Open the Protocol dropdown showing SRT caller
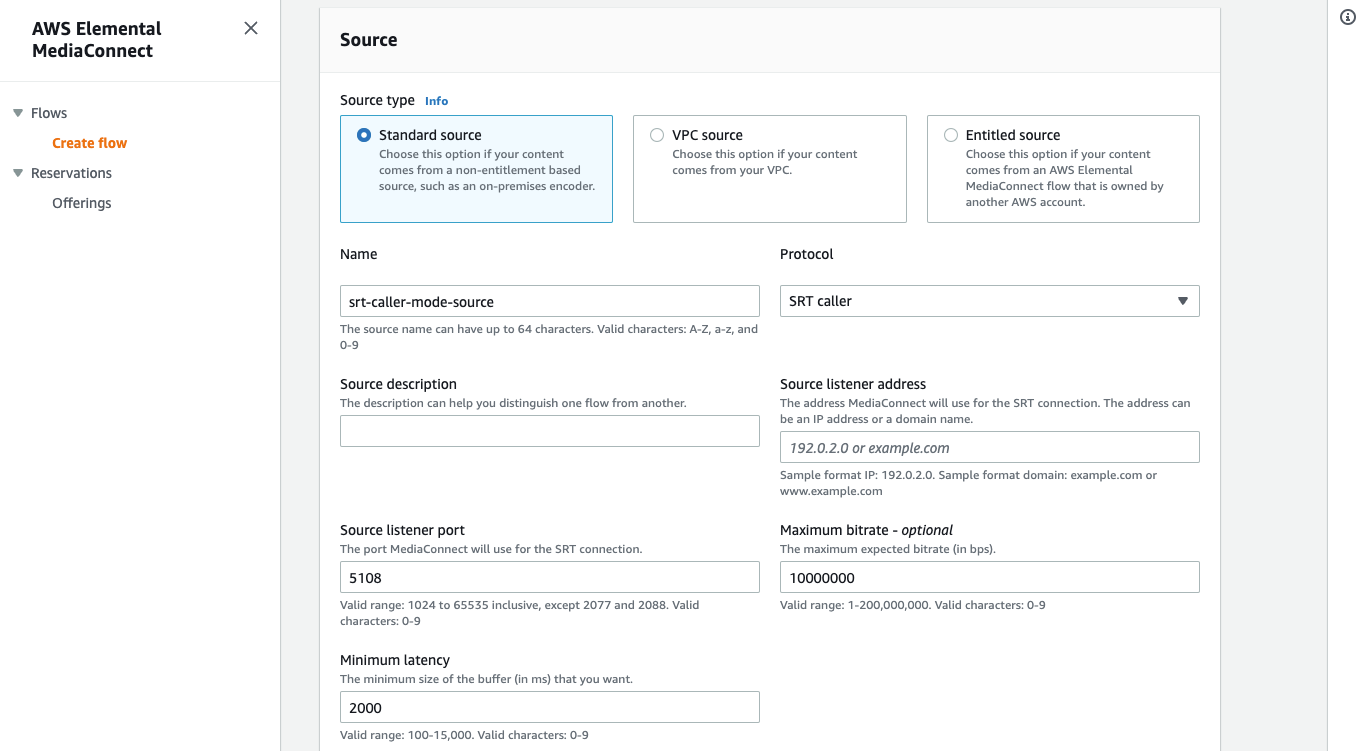The width and height of the screenshot is (1368, 751). [990, 301]
